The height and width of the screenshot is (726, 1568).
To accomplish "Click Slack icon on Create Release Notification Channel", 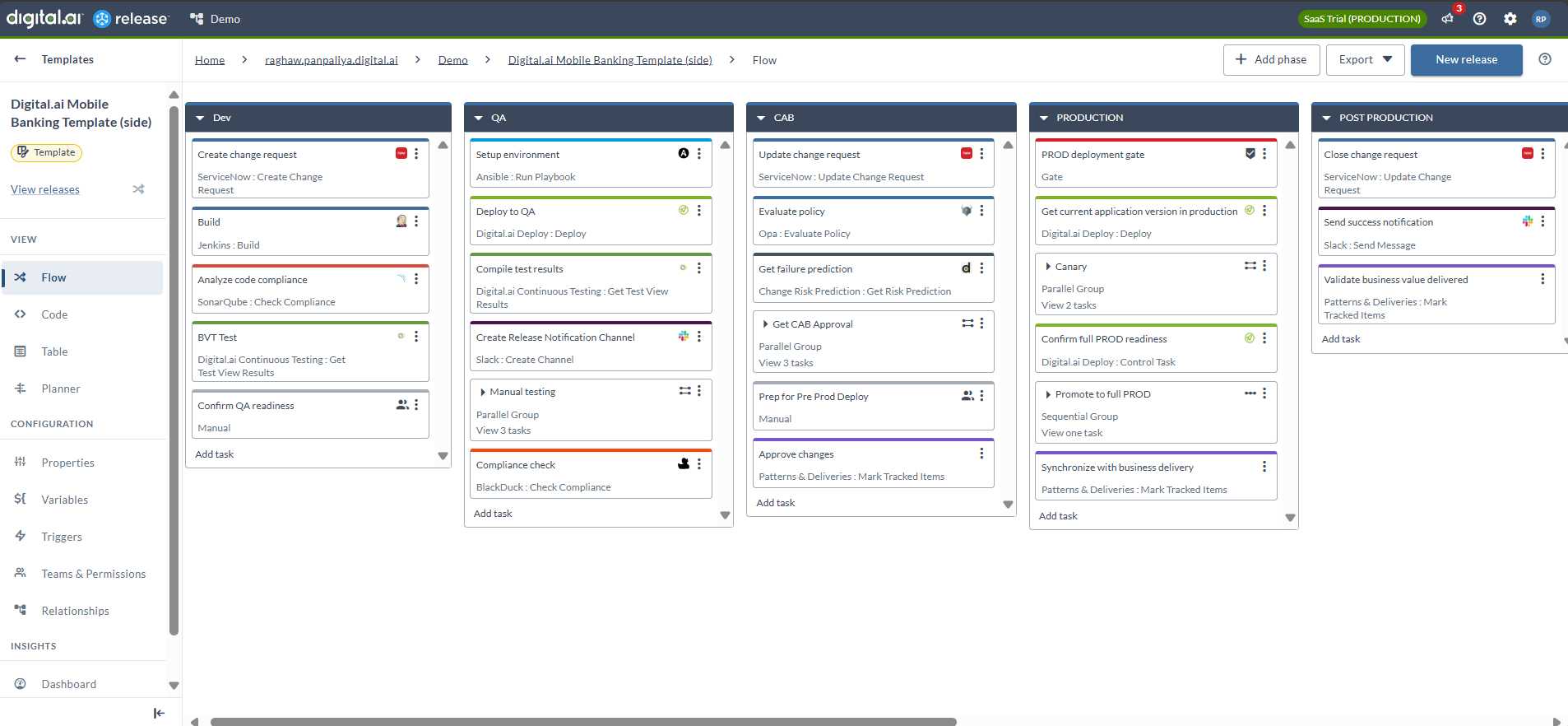I will click(x=684, y=337).
